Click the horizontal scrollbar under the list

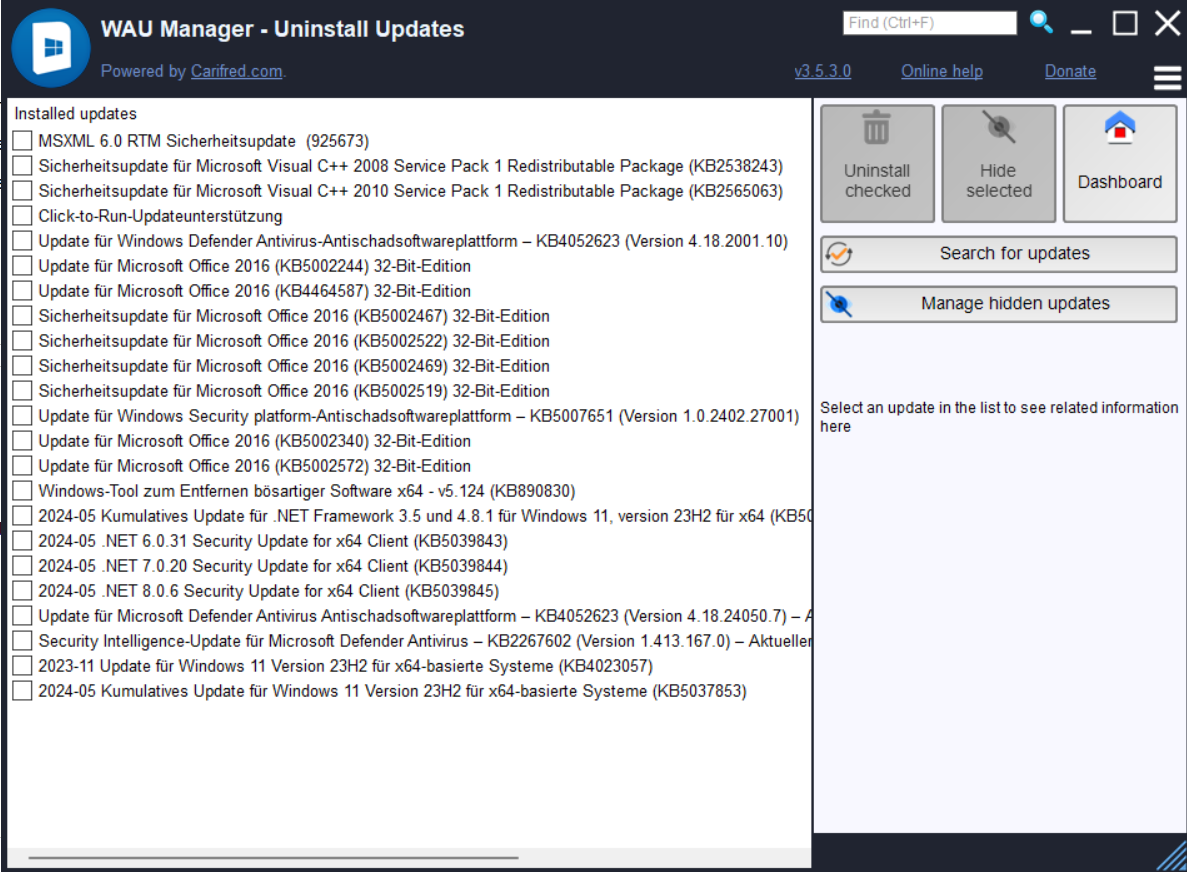tap(273, 857)
